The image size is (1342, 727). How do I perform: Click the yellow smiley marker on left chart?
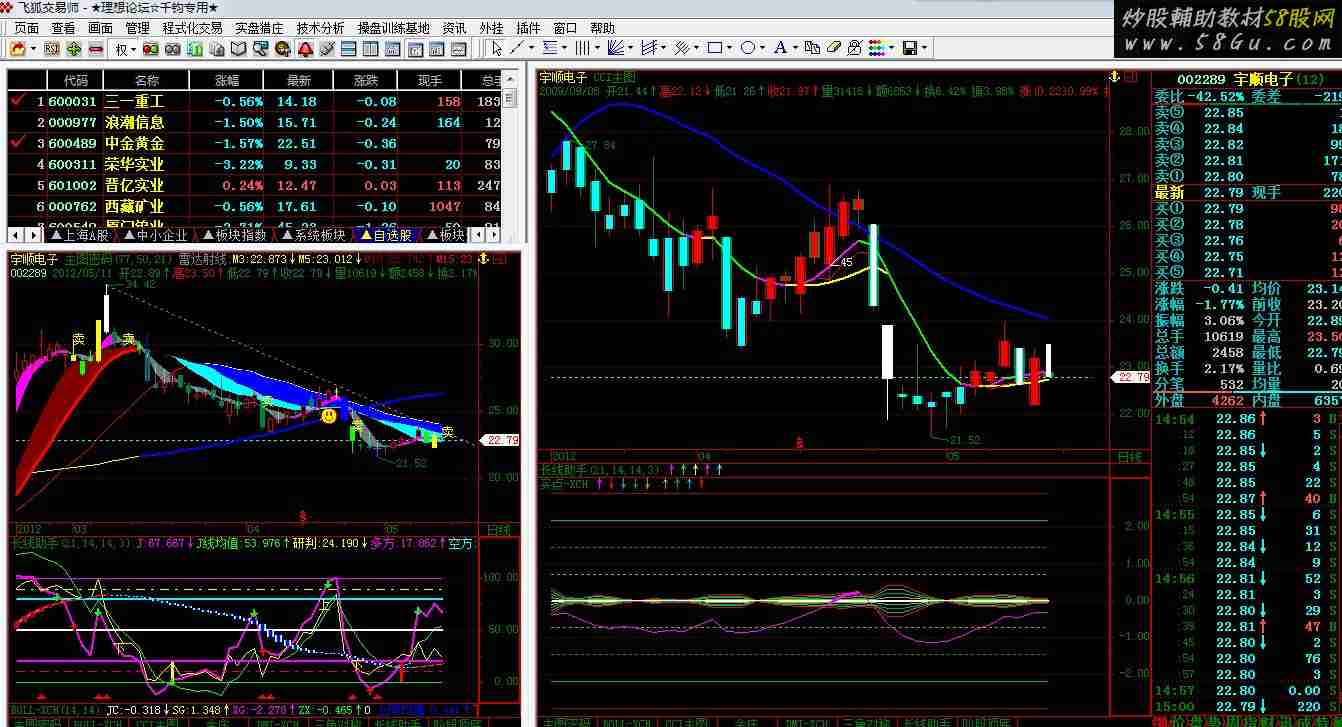coord(329,414)
